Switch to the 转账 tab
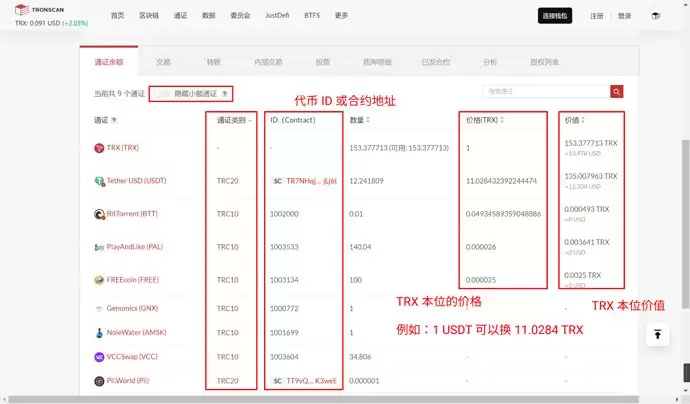The height and width of the screenshot is (404, 690). tap(213, 62)
